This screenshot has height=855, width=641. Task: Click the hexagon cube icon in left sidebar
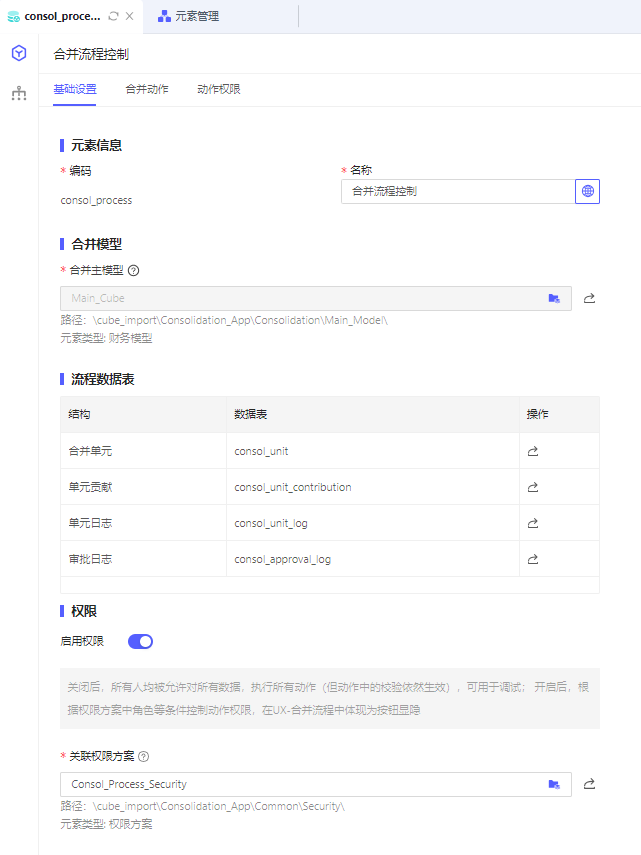(19, 53)
